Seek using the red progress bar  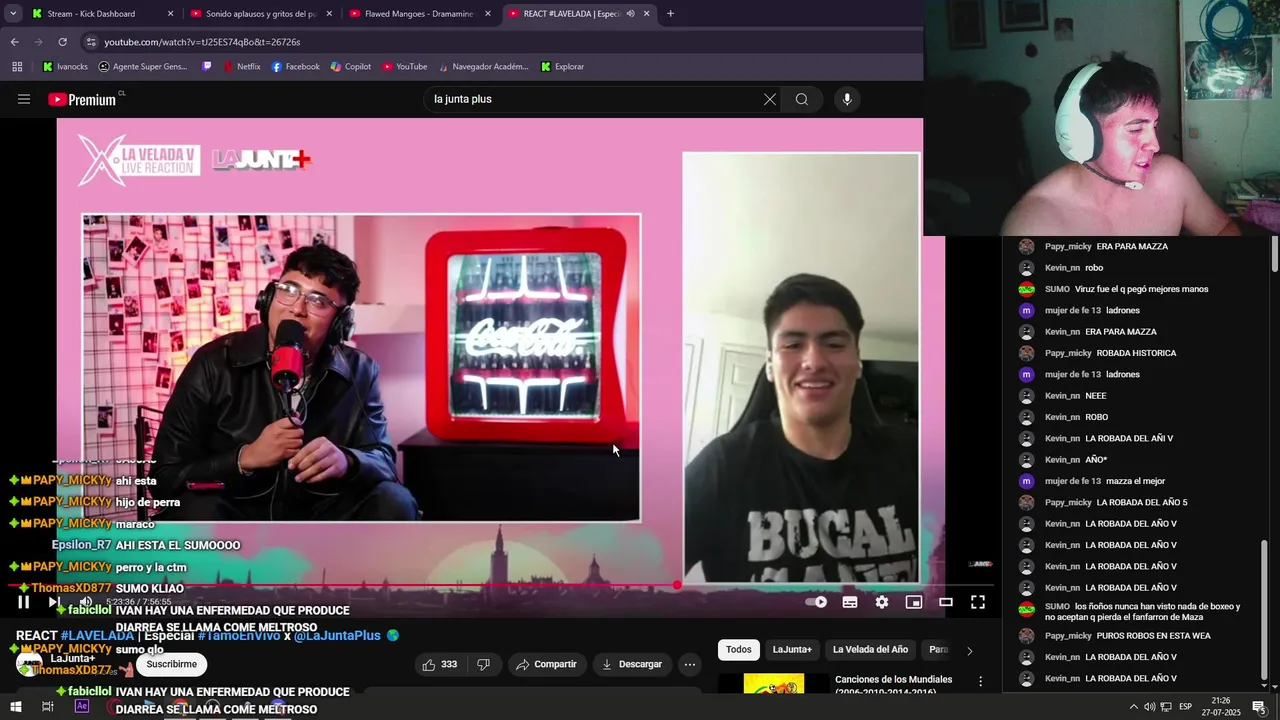click(500, 585)
